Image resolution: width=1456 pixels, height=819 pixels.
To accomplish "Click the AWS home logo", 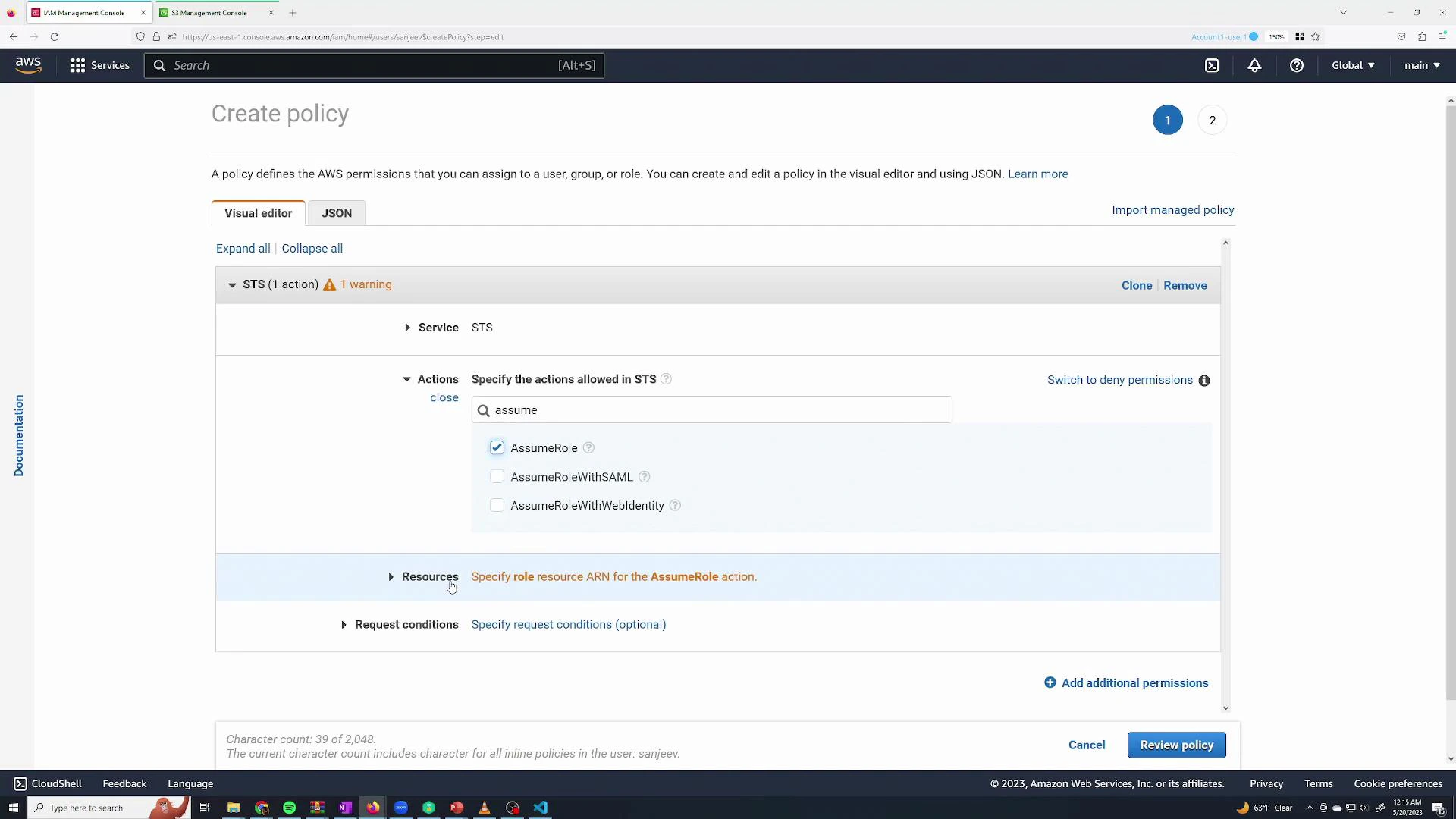I will coord(28,65).
